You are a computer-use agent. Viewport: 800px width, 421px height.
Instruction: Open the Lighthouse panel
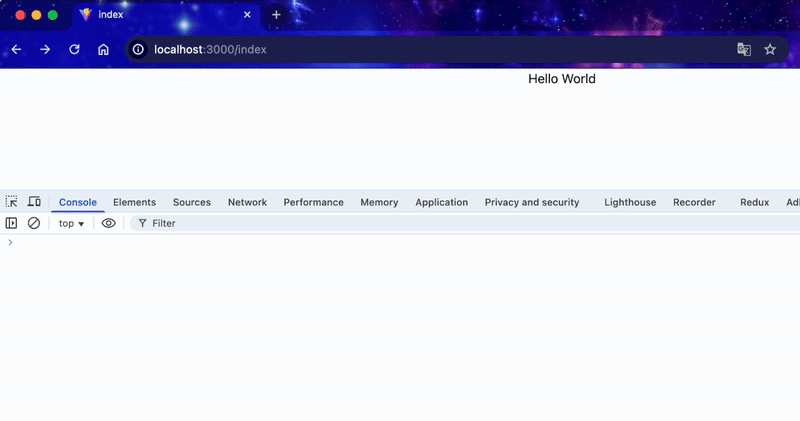630,202
